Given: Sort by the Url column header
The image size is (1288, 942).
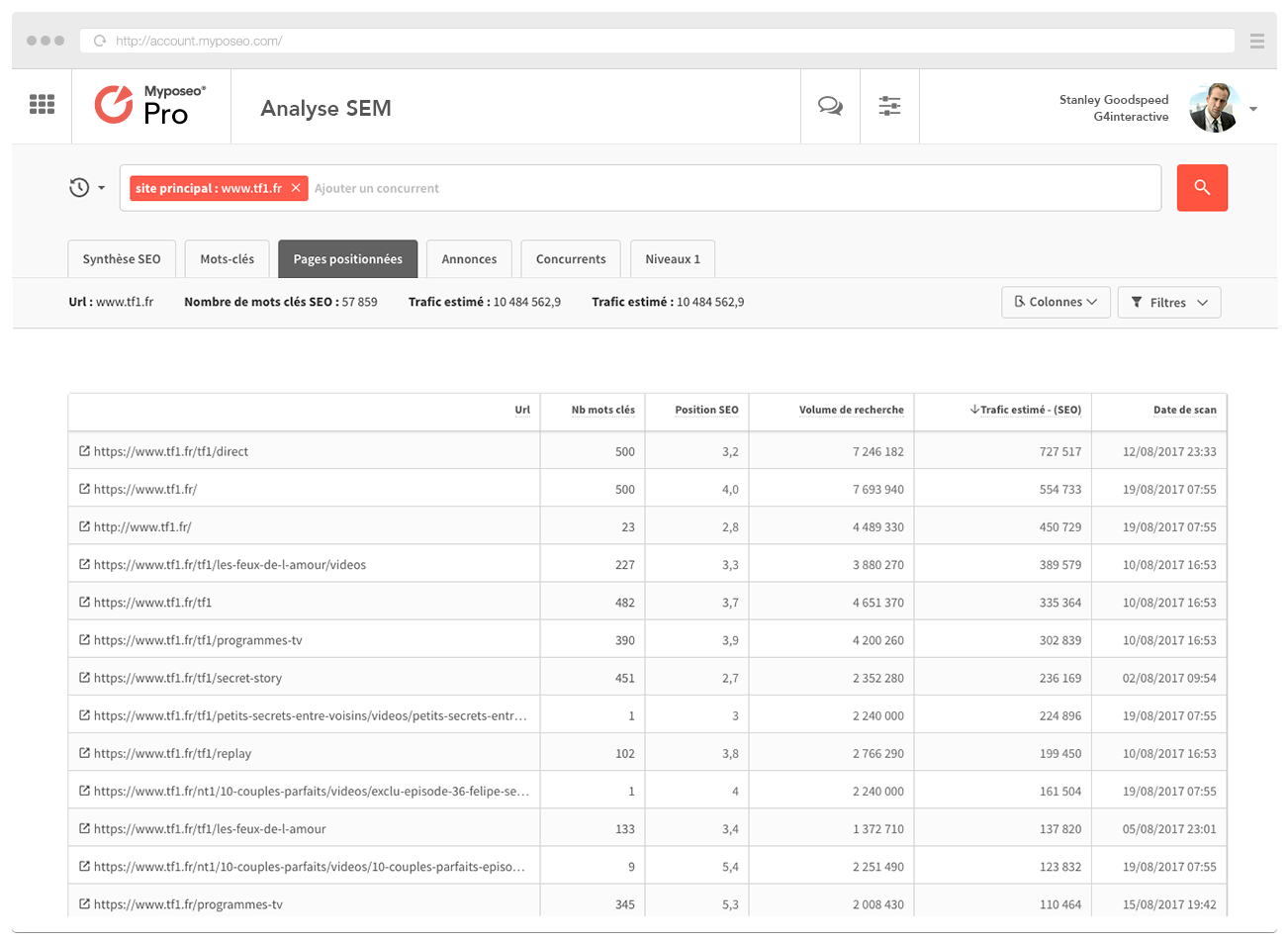Looking at the screenshot, I should pos(522,410).
